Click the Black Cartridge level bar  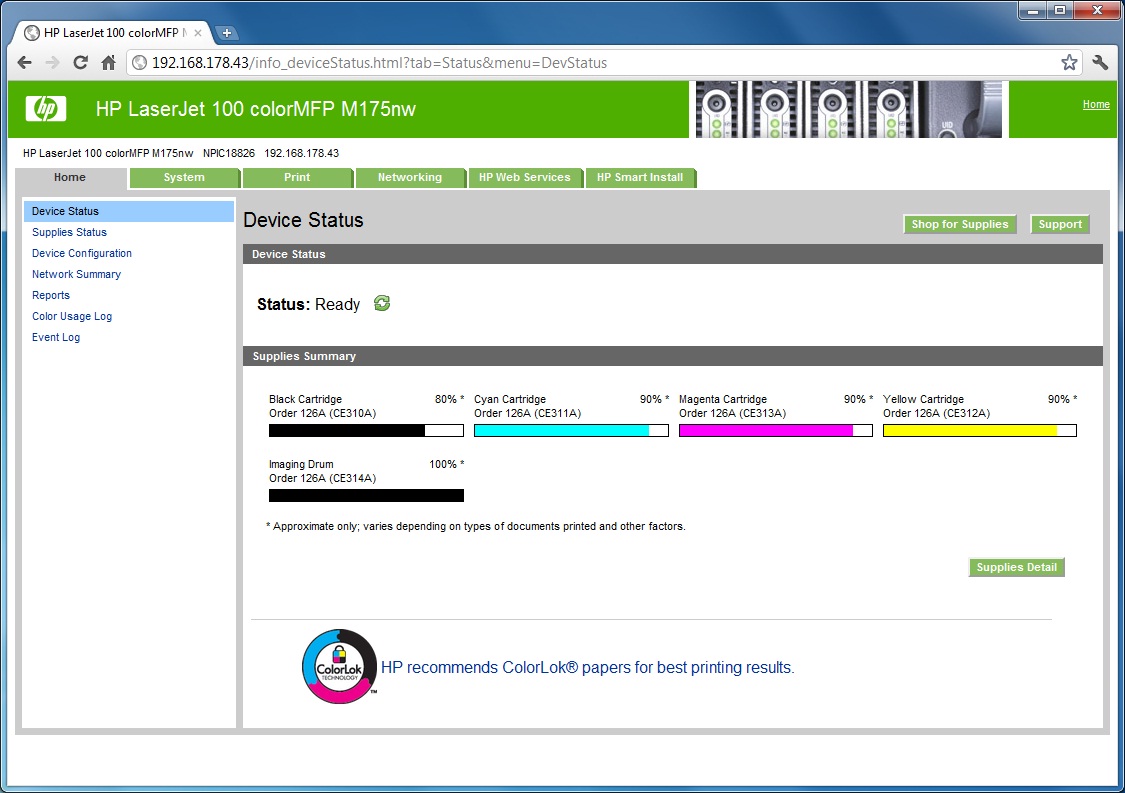click(x=366, y=431)
